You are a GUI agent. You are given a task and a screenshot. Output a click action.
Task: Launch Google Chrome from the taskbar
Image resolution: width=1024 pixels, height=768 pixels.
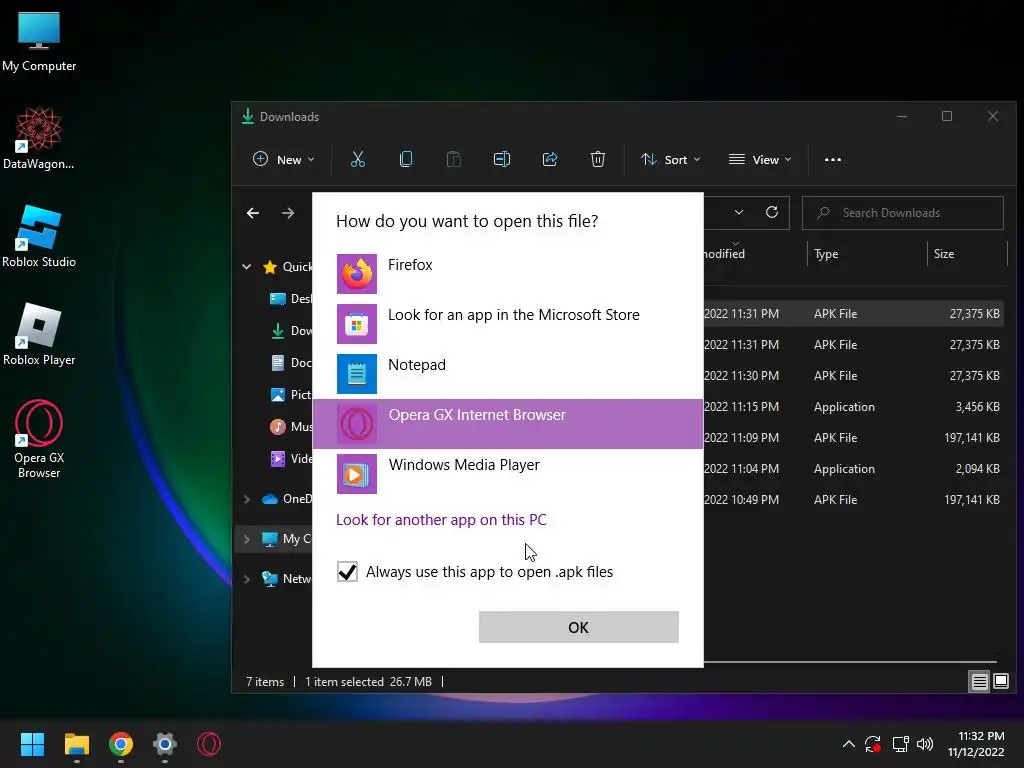click(121, 744)
